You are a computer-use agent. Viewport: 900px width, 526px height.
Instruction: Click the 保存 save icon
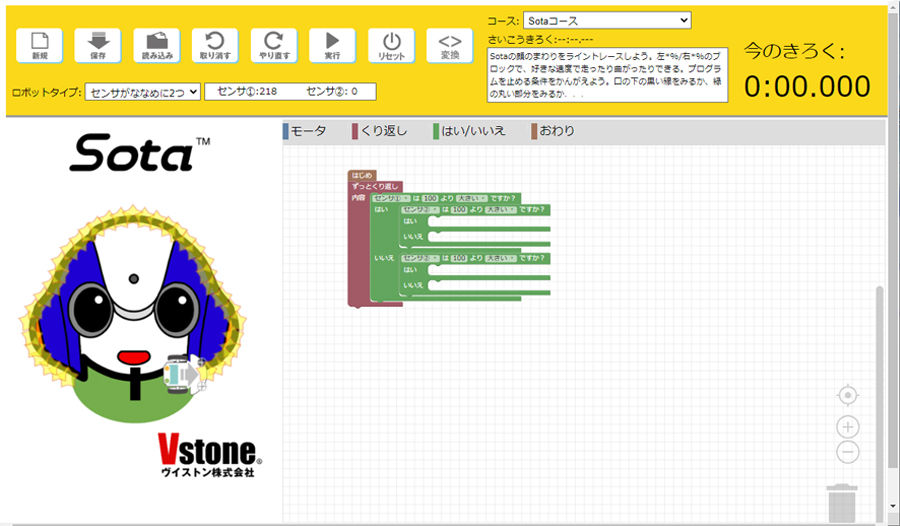[98, 45]
